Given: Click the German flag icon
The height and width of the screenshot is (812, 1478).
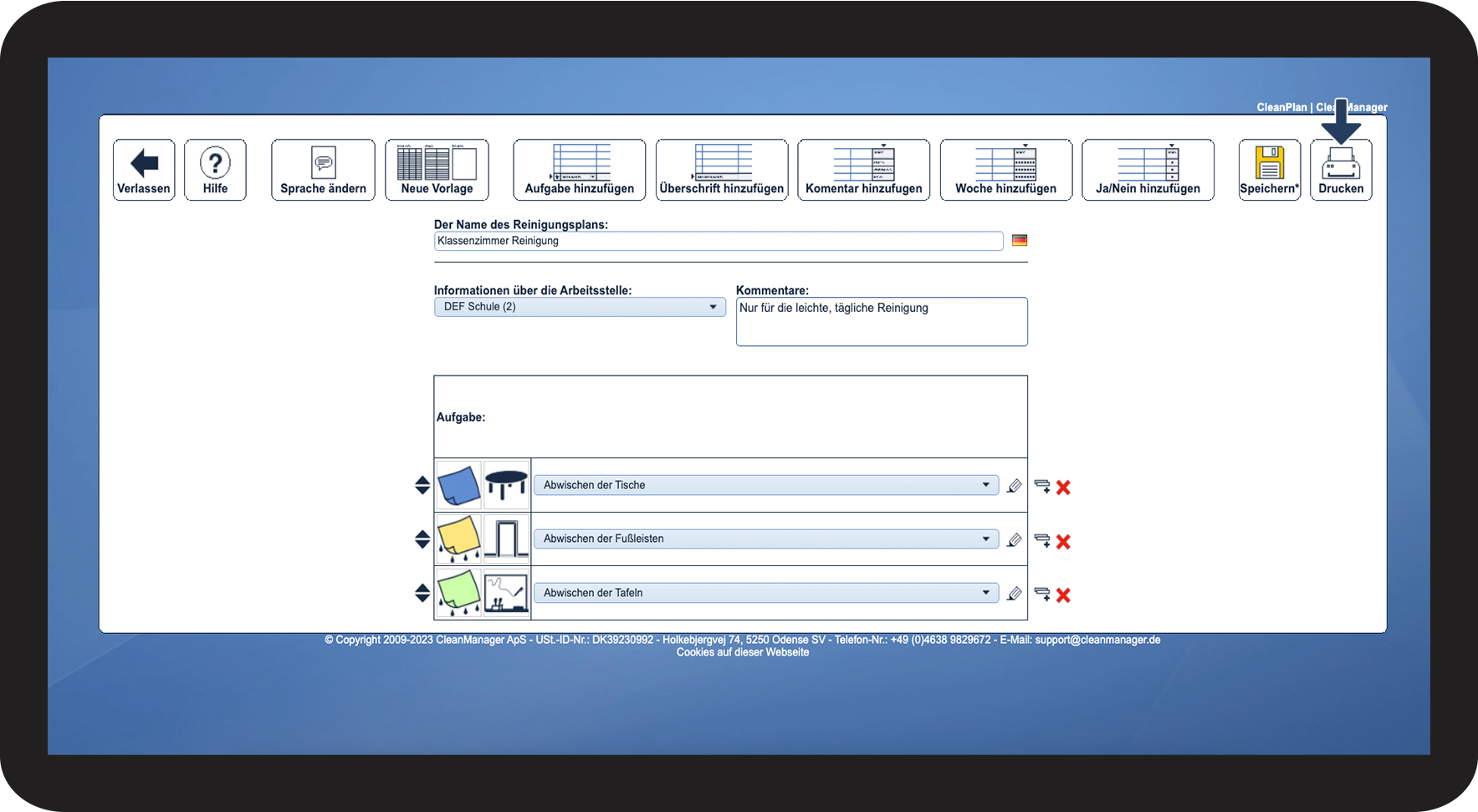Looking at the screenshot, I should coord(1020,241).
